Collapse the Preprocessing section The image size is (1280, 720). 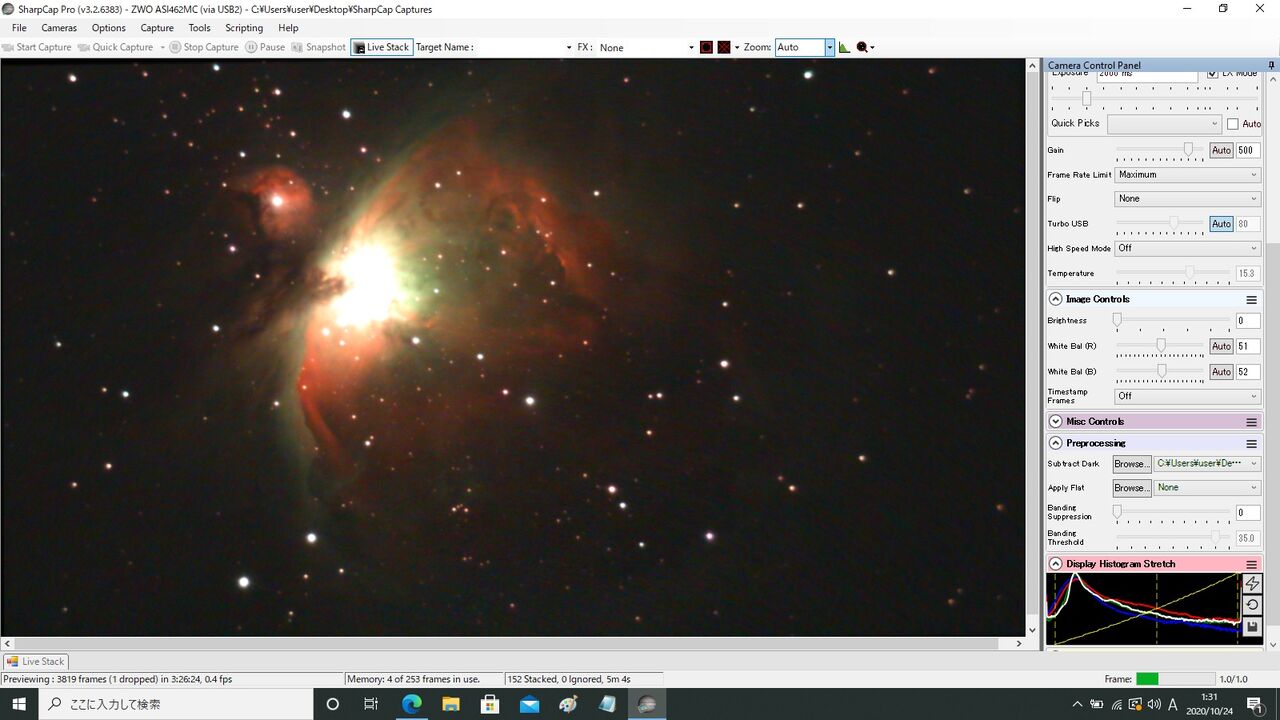[x=1055, y=443]
